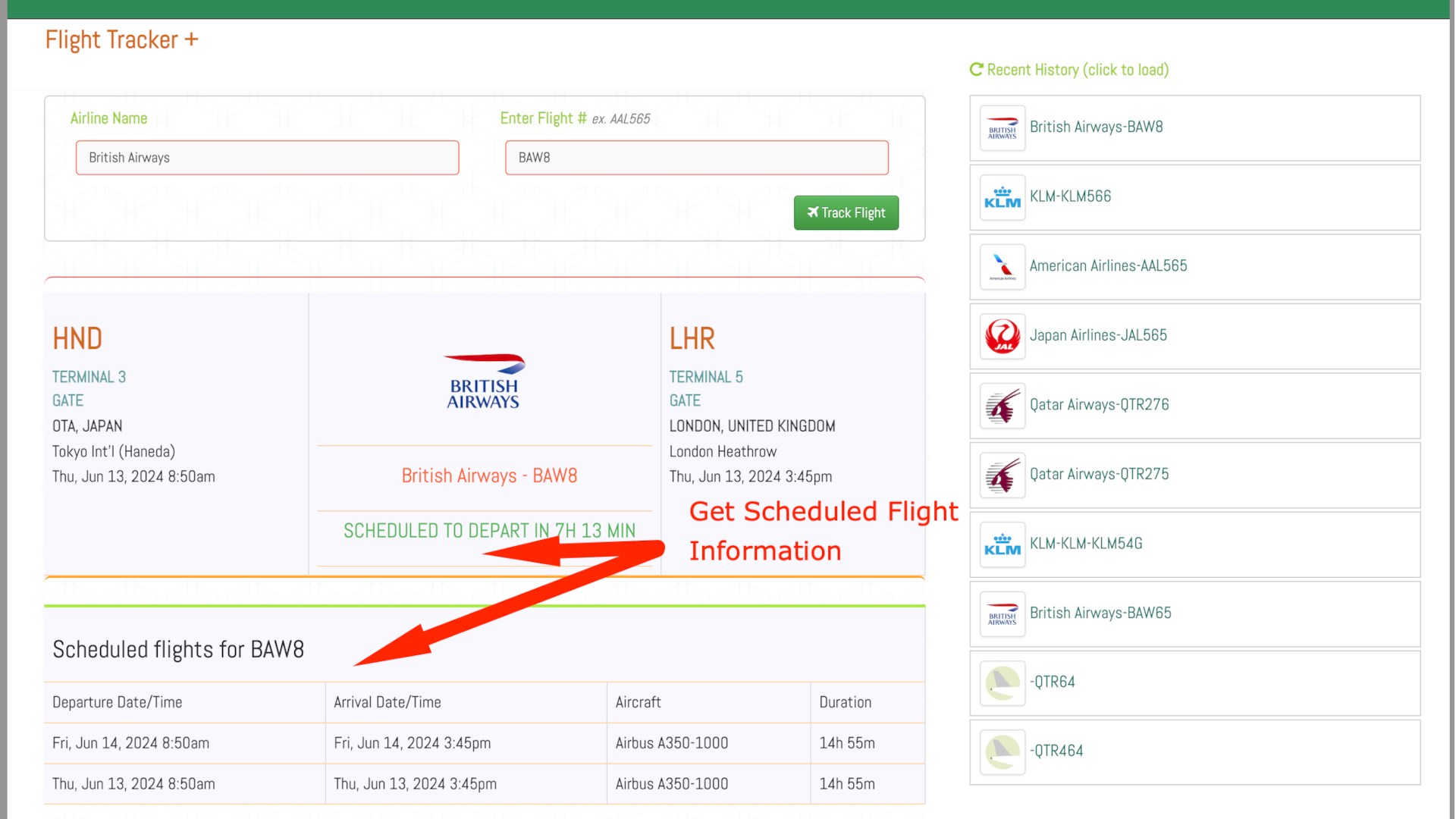Load American Airlines-AAL565 from recent history

(1195, 267)
